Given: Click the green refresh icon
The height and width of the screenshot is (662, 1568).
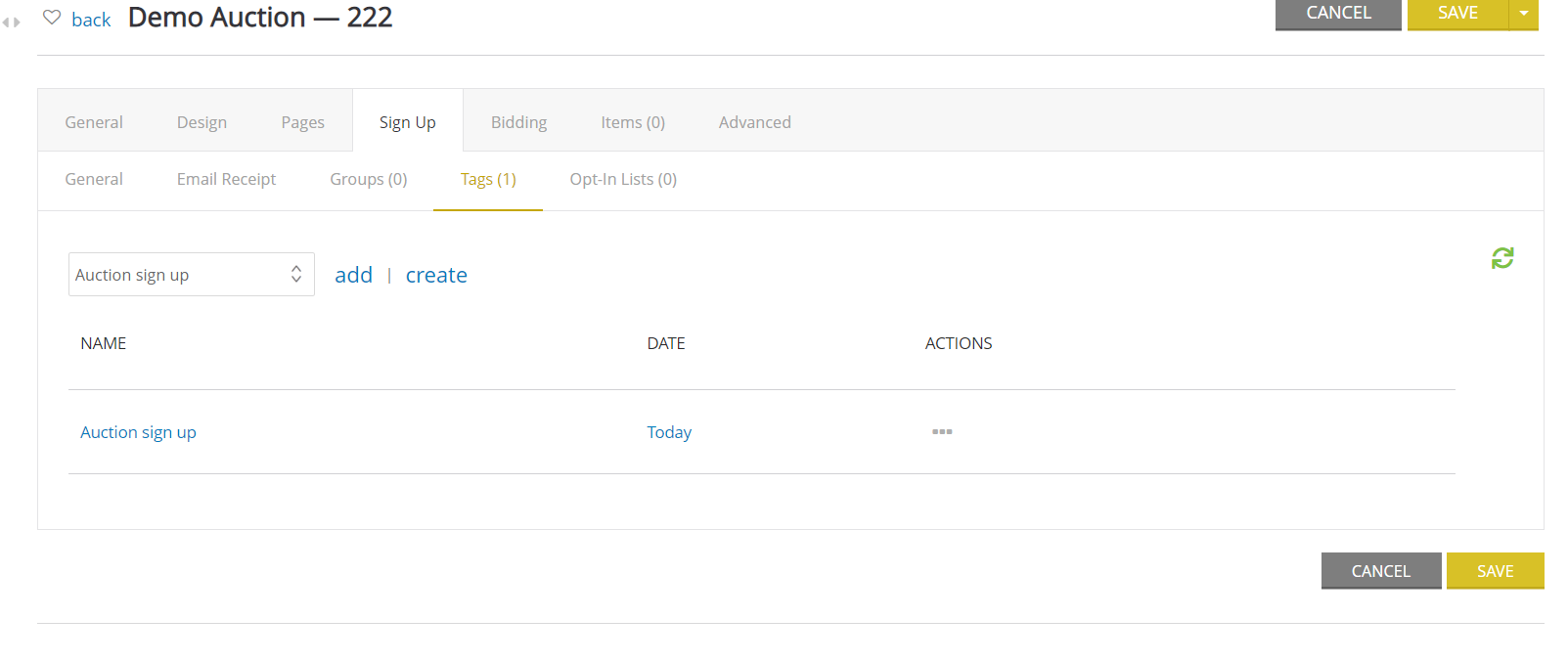Looking at the screenshot, I should click(1501, 258).
